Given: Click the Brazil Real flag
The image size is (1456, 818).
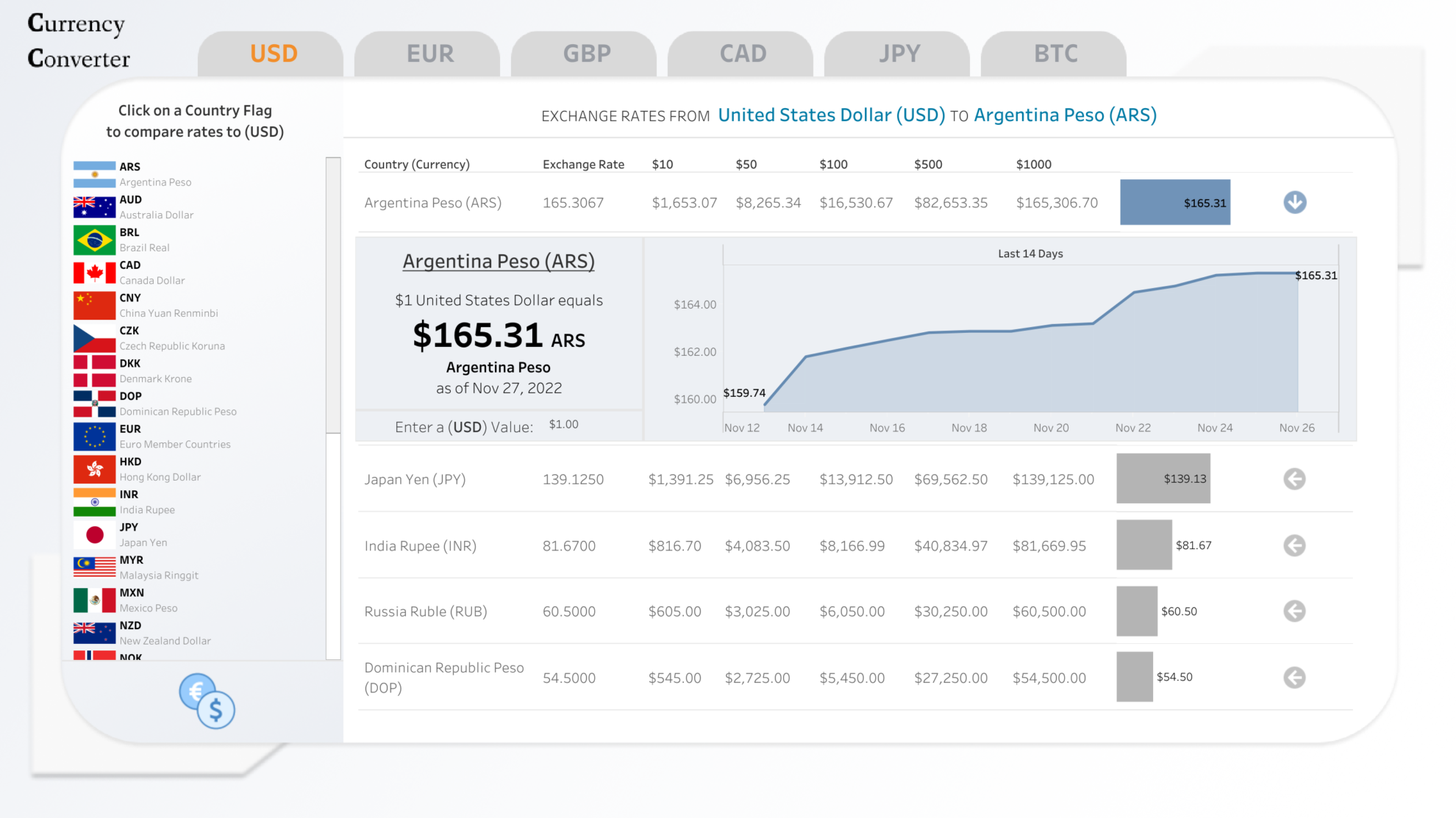Looking at the screenshot, I should (93, 240).
